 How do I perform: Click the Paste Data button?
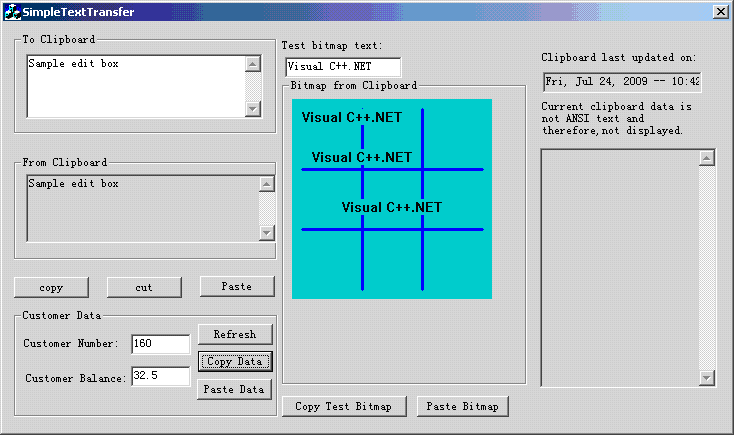point(234,390)
